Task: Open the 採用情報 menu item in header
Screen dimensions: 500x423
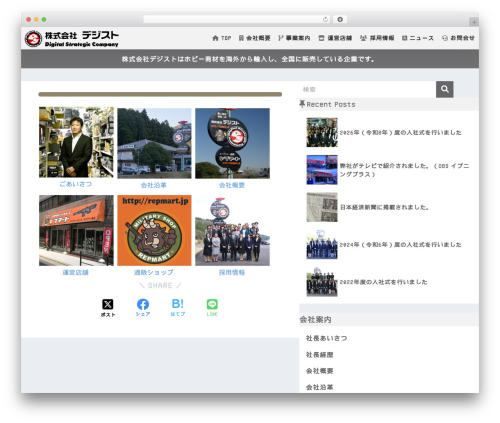Action: click(x=377, y=38)
